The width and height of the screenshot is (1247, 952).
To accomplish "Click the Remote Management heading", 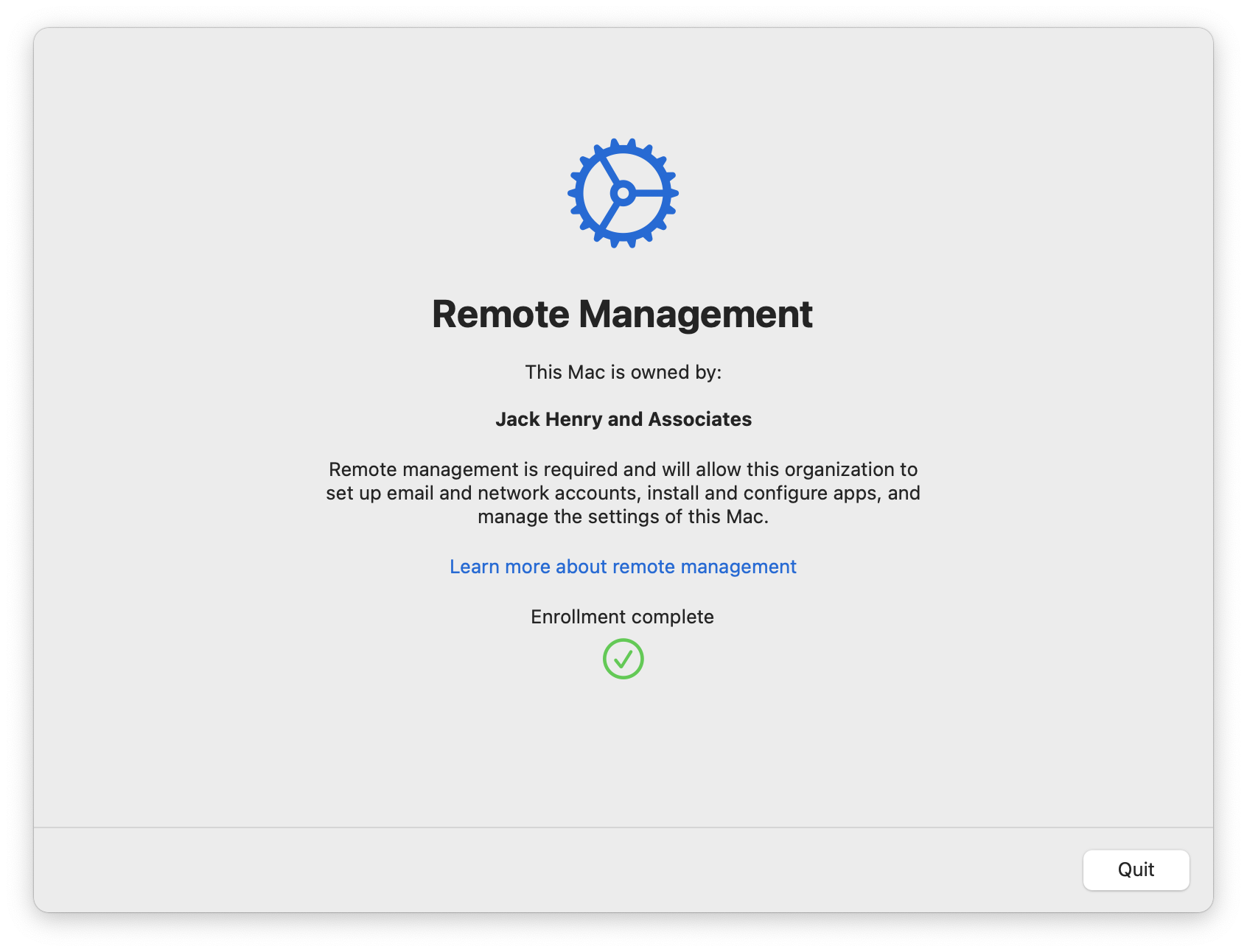I will click(x=622, y=315).
